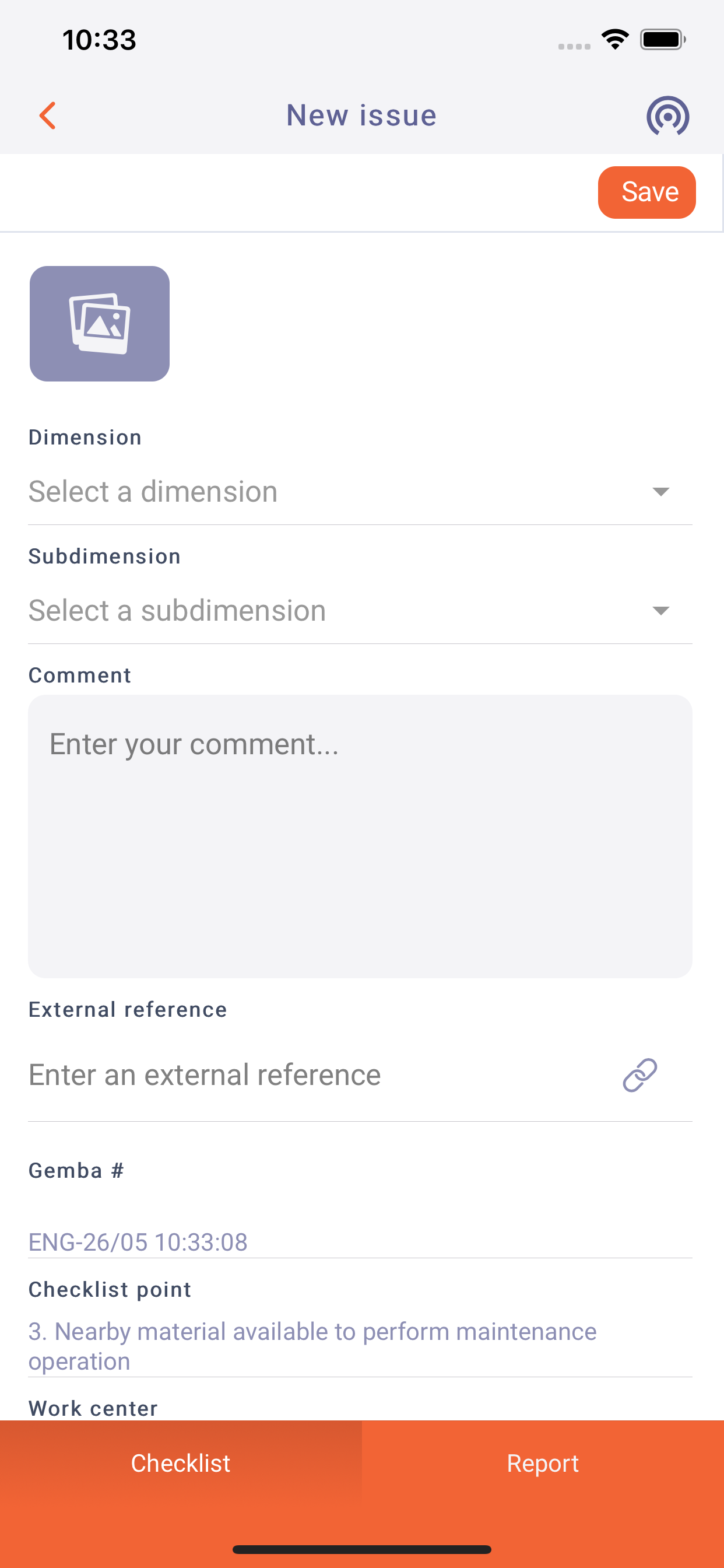
Task: Tap the battery icon in status bar
Action: 663,40
